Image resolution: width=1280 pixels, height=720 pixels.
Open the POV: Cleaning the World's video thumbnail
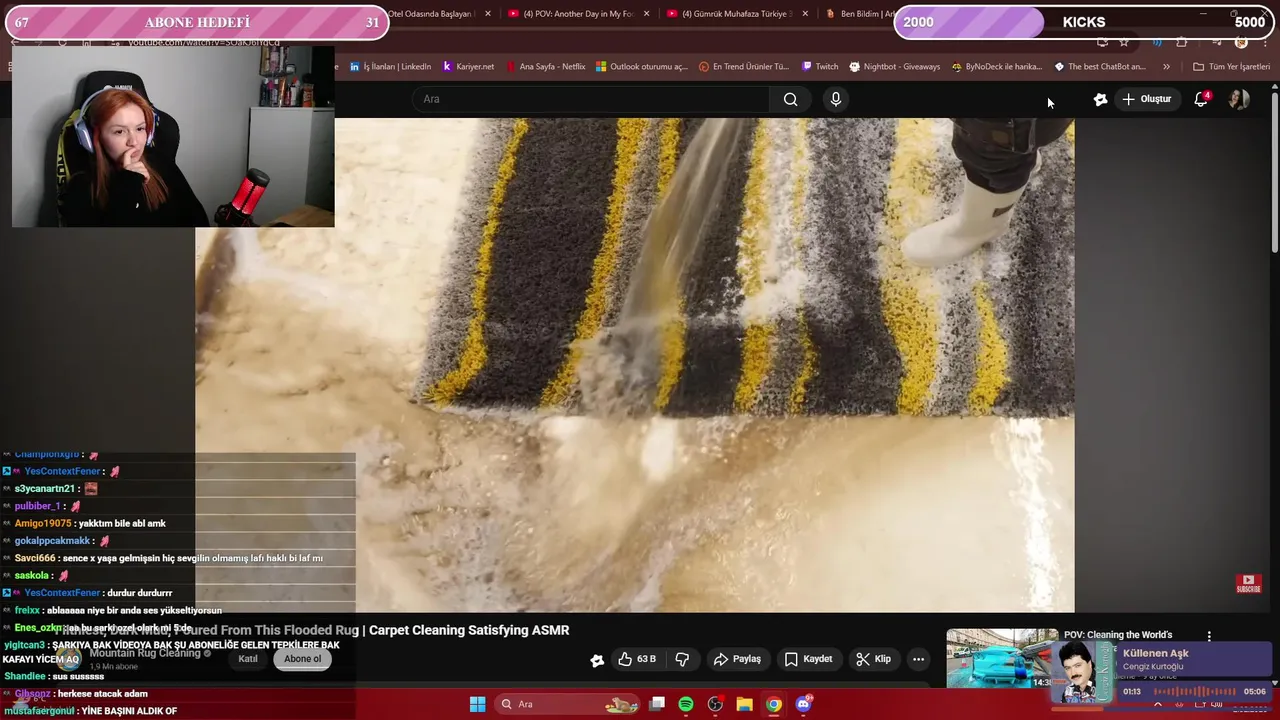[x=1002, y=659]
